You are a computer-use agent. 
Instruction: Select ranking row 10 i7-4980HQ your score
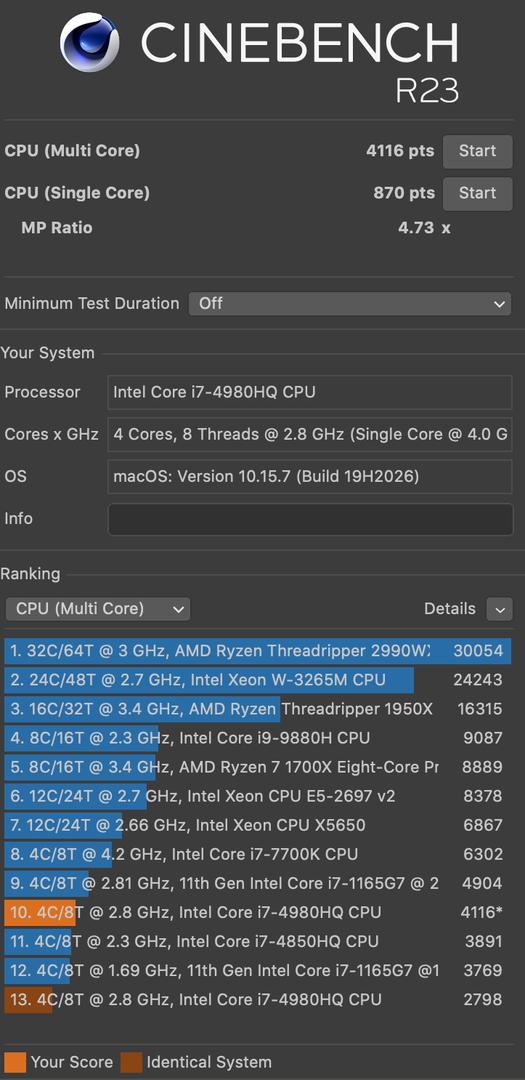(x=258, y=912)
